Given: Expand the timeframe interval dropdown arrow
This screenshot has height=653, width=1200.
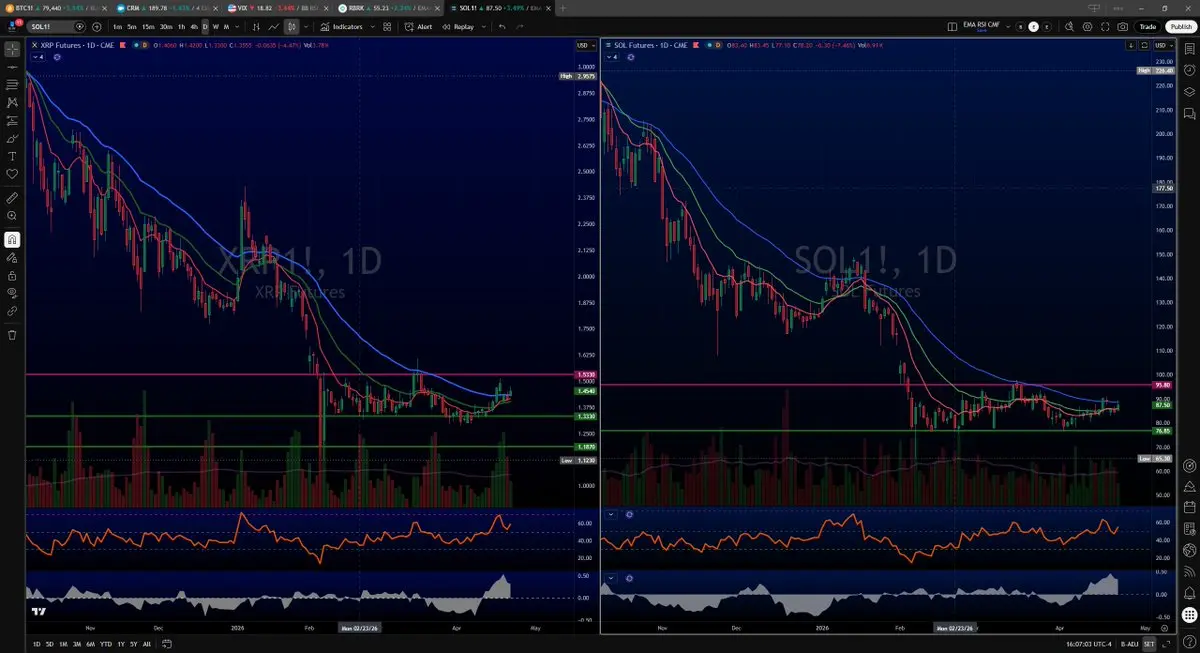Looking at the screenshot, I should tap(239, 27).
